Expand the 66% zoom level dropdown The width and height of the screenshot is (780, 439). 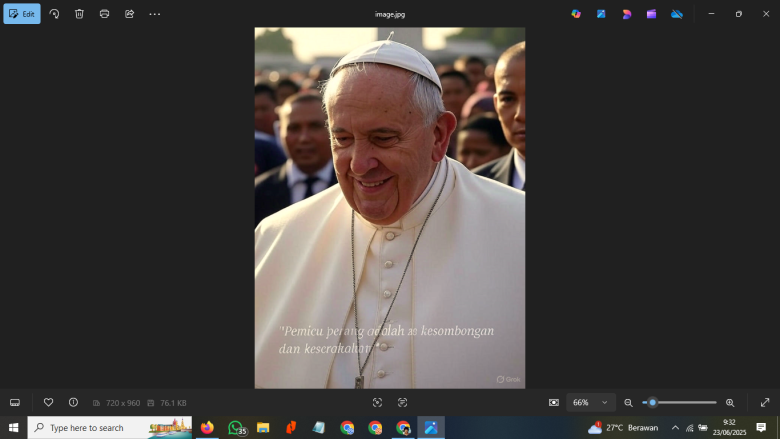[x=591, y=402]
